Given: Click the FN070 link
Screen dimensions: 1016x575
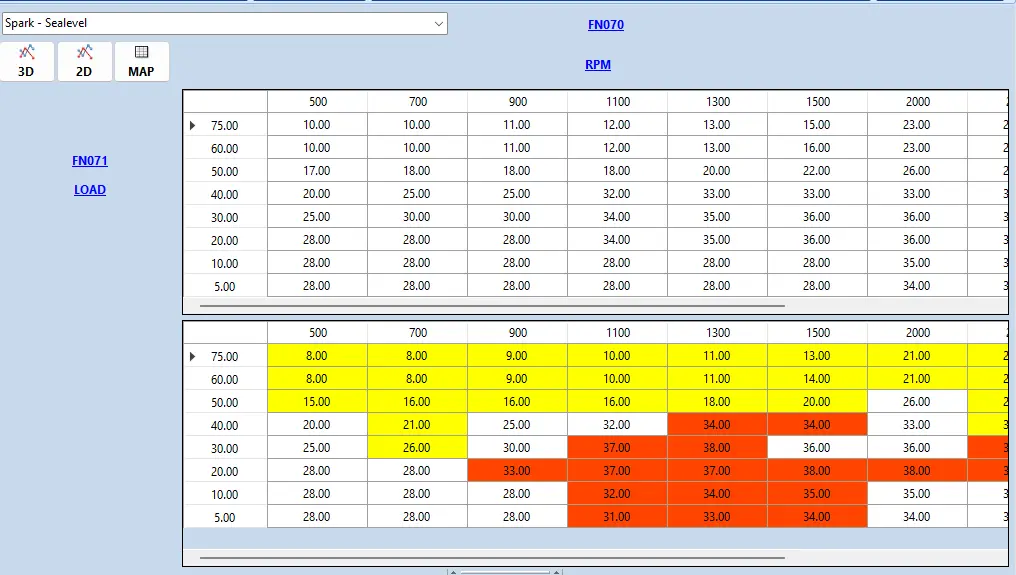Looking at the screenshot, I should pyautogui.click(x=606, y=25).
